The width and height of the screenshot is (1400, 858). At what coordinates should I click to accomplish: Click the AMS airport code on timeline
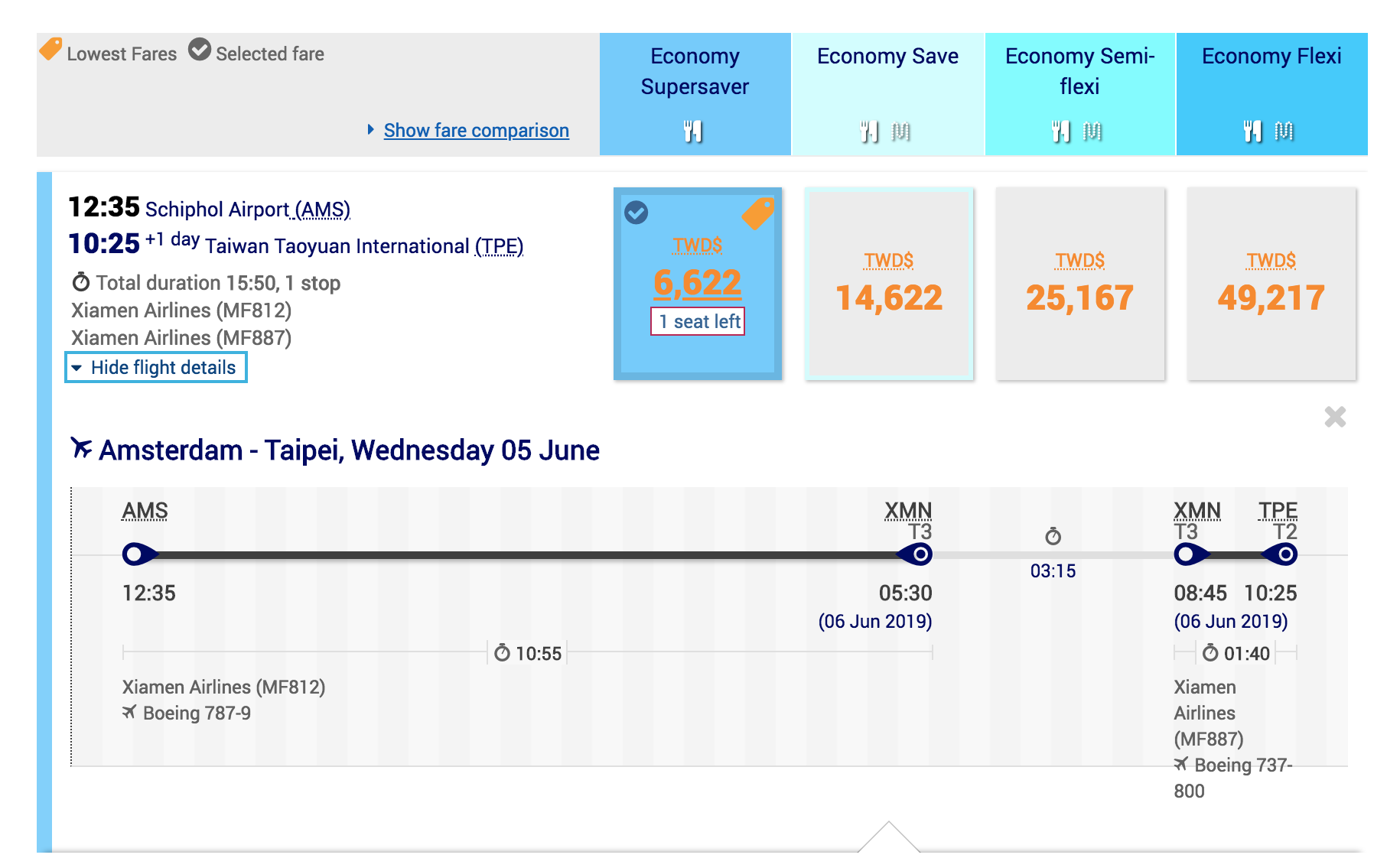tap(145, 511)
